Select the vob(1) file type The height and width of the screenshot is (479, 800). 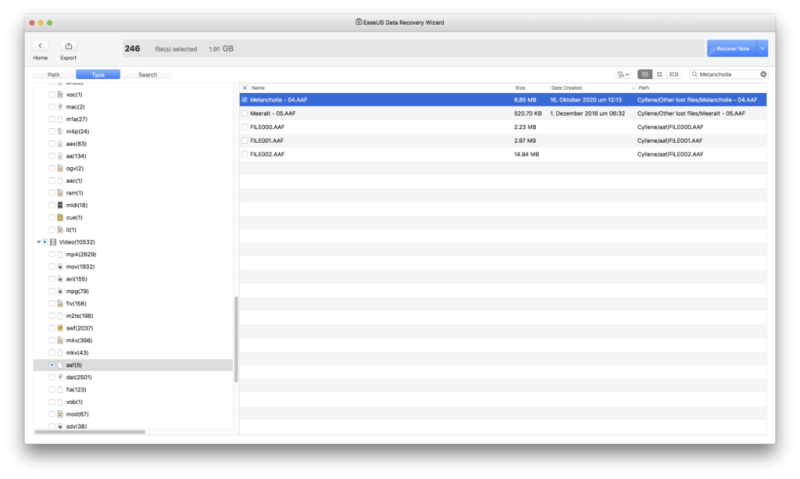click(74, 402)
